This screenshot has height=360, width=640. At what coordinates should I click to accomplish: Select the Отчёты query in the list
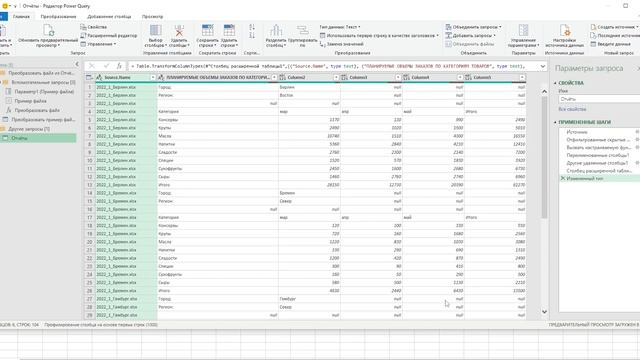(38, 138)
